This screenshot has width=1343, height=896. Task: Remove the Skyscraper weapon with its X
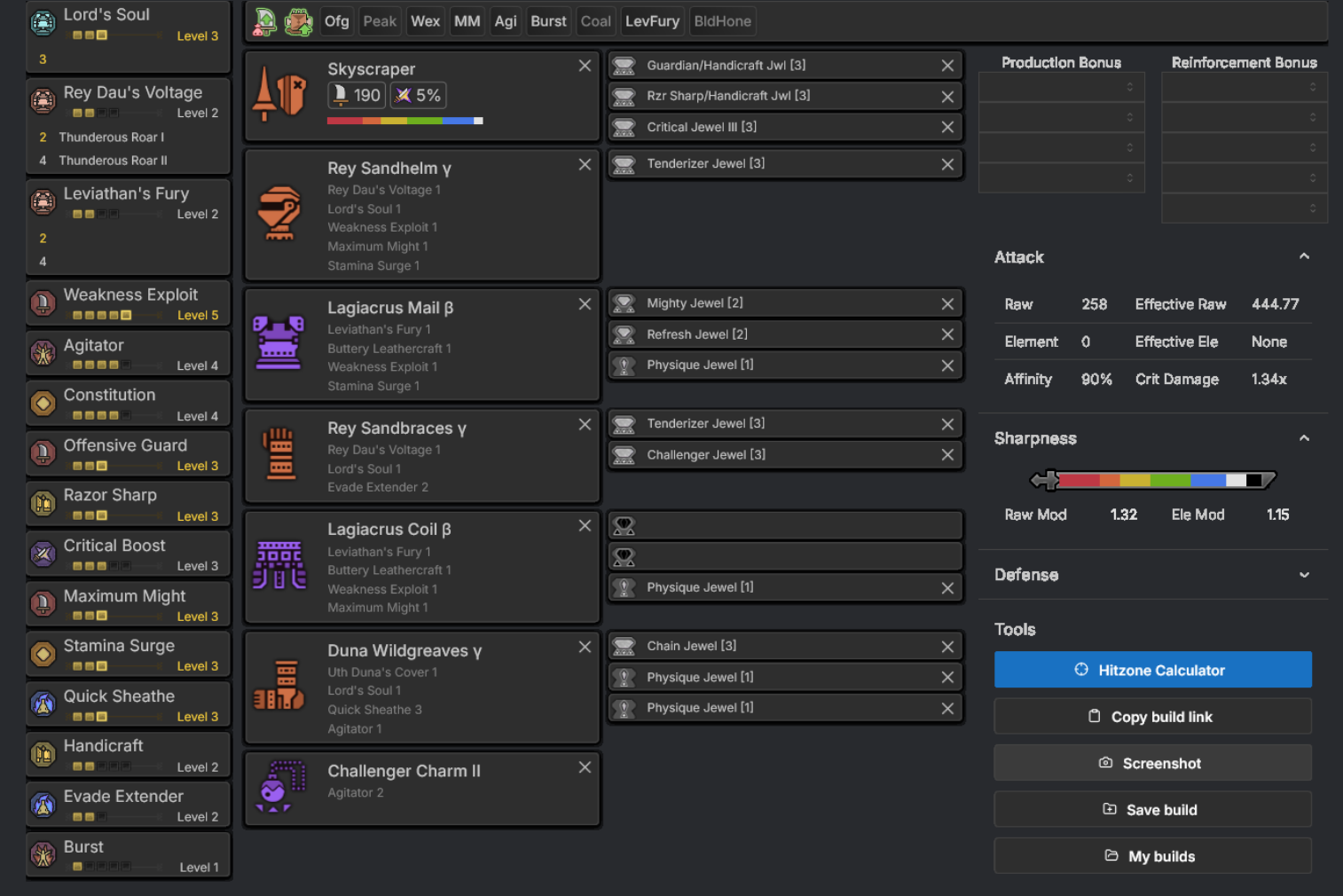click(585, 66)
